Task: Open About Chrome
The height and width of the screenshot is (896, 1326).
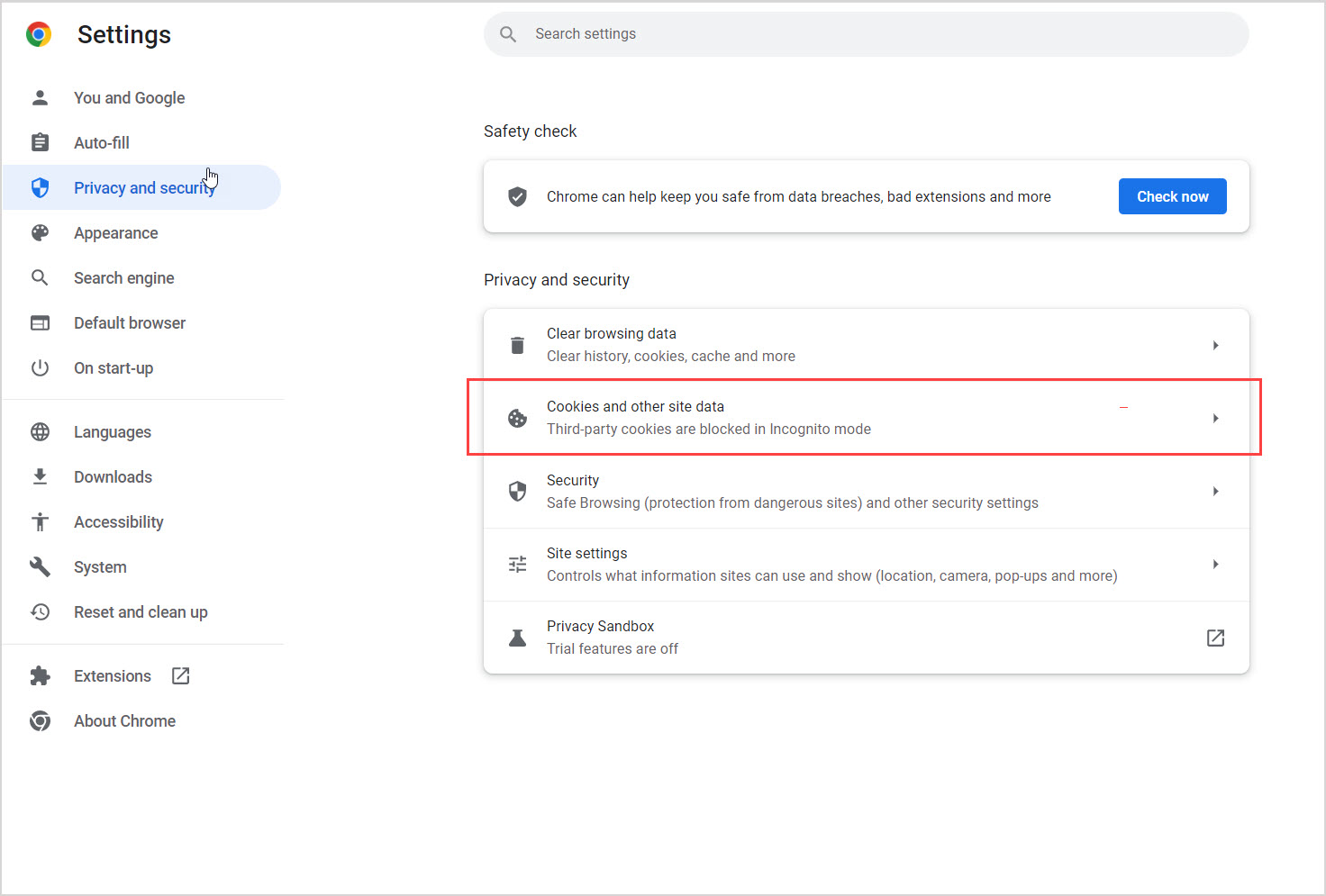Action: [x=124, y=720]
